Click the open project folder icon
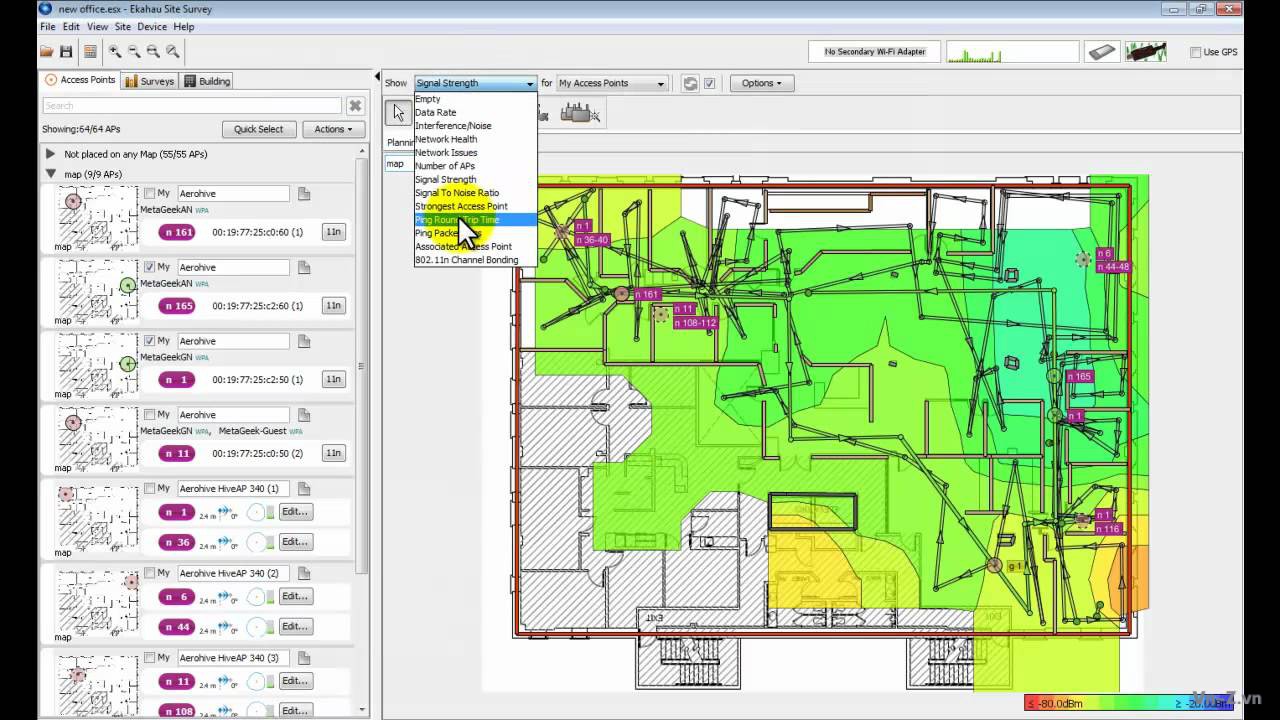This screenshot has height=720, width=1280. point(46,52)
